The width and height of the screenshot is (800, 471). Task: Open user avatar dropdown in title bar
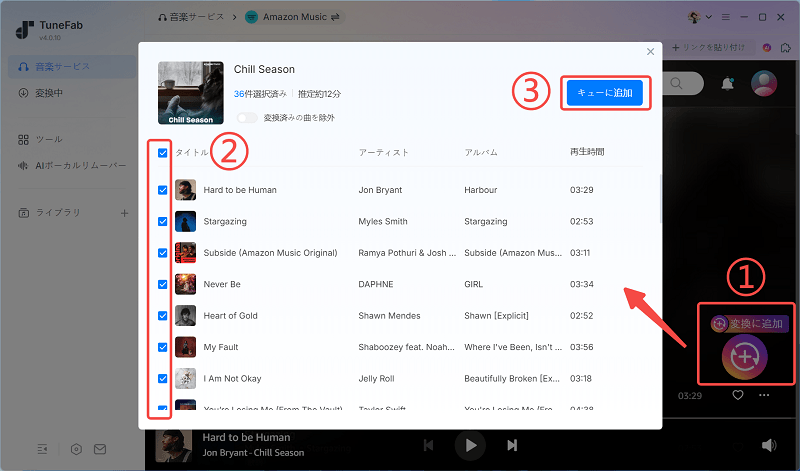pyautogui.click(x=699, y=17)
